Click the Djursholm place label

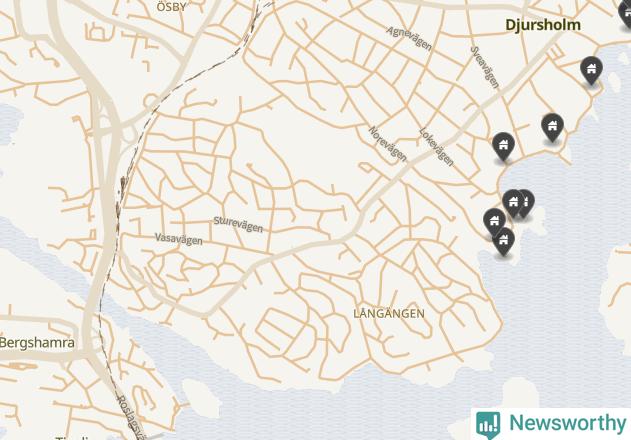543,25
